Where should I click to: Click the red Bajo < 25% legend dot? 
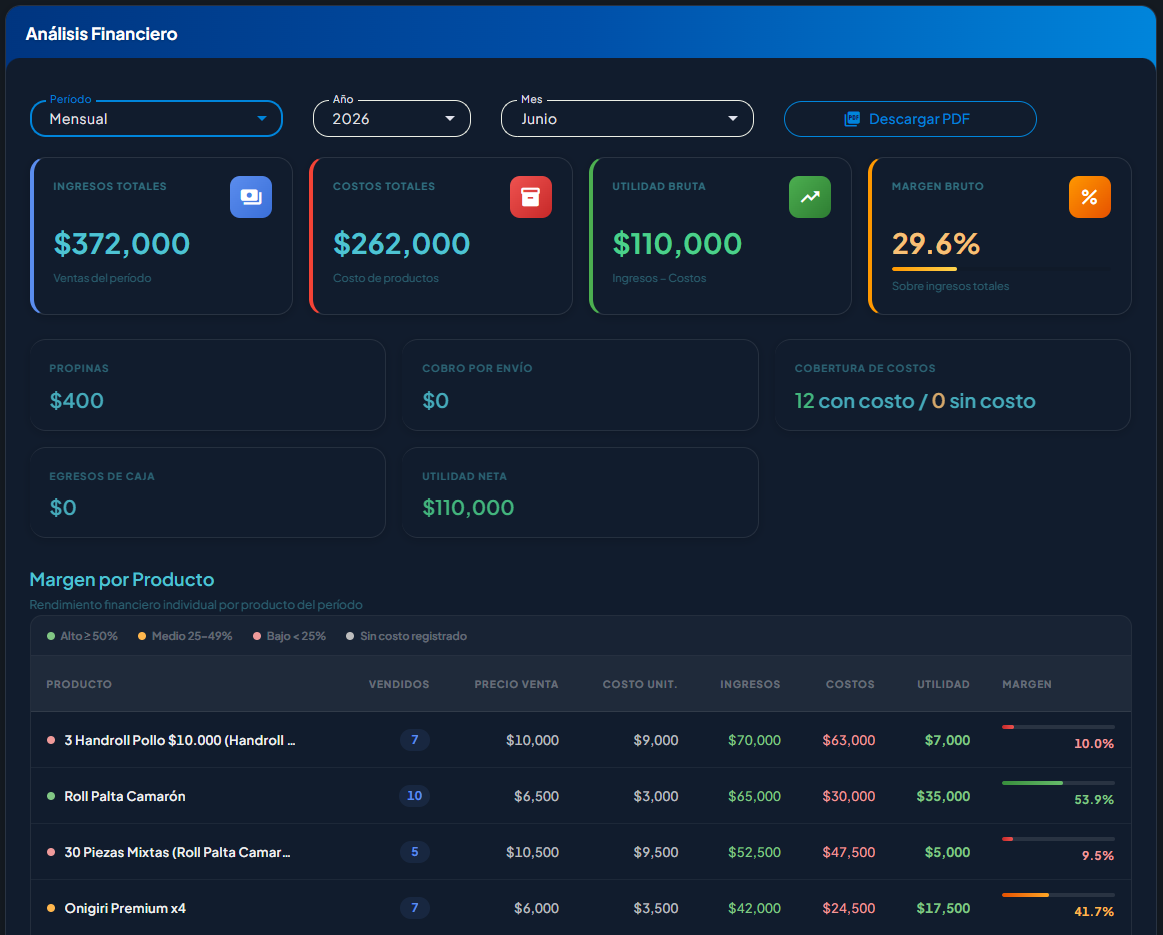pyautogui.click(x=257, y=636)
